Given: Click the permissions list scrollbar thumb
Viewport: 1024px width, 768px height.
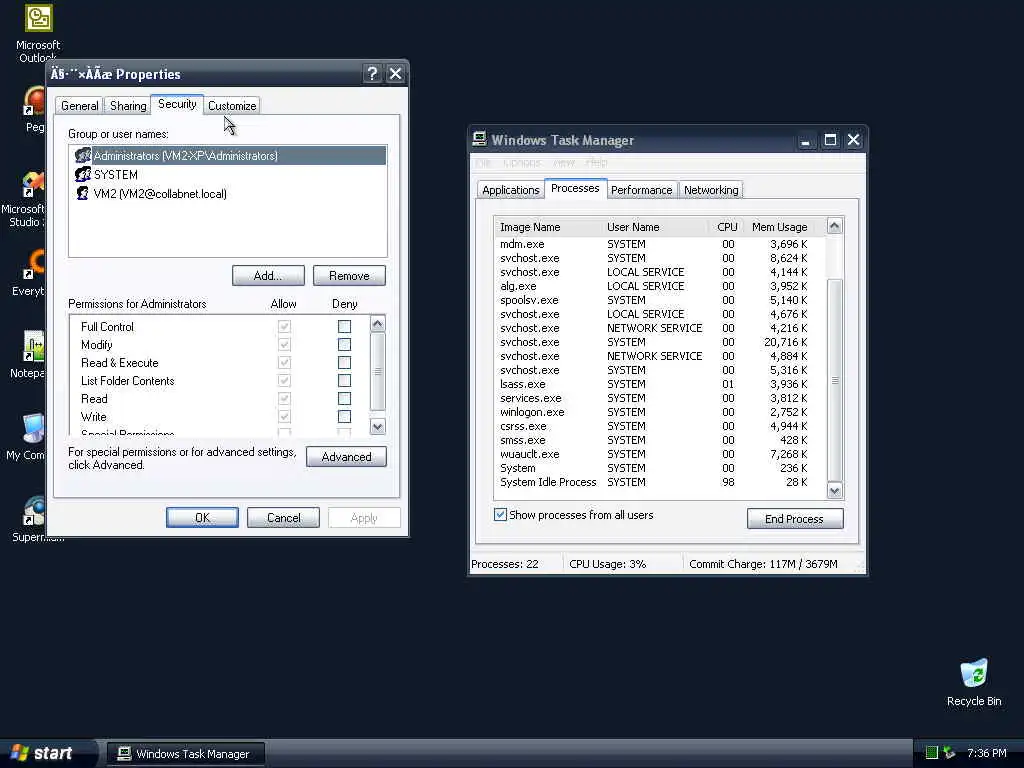Looking at the screenshot, I should 377,371.
